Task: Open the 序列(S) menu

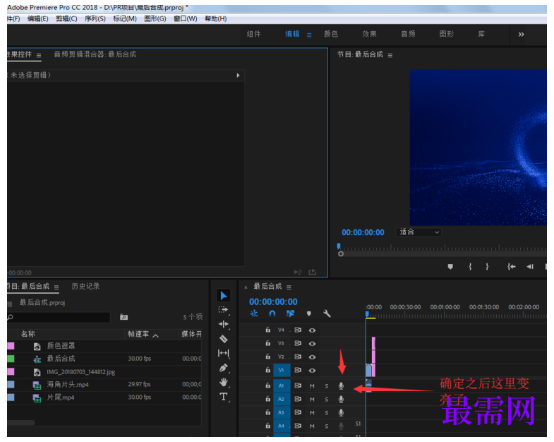Action: [95, 18]
